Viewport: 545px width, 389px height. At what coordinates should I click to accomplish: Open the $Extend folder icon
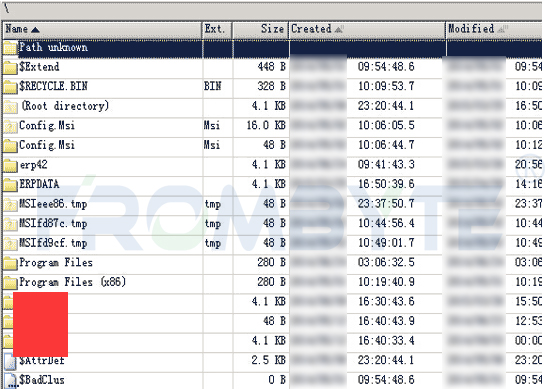(10, 67)
